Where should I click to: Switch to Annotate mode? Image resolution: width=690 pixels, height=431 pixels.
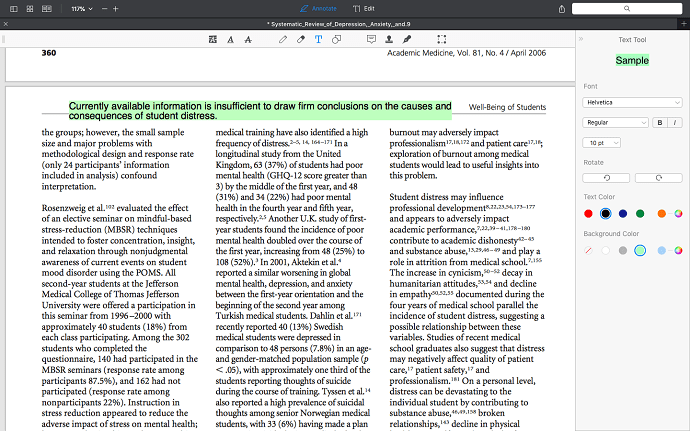click(x=319, y=8)
